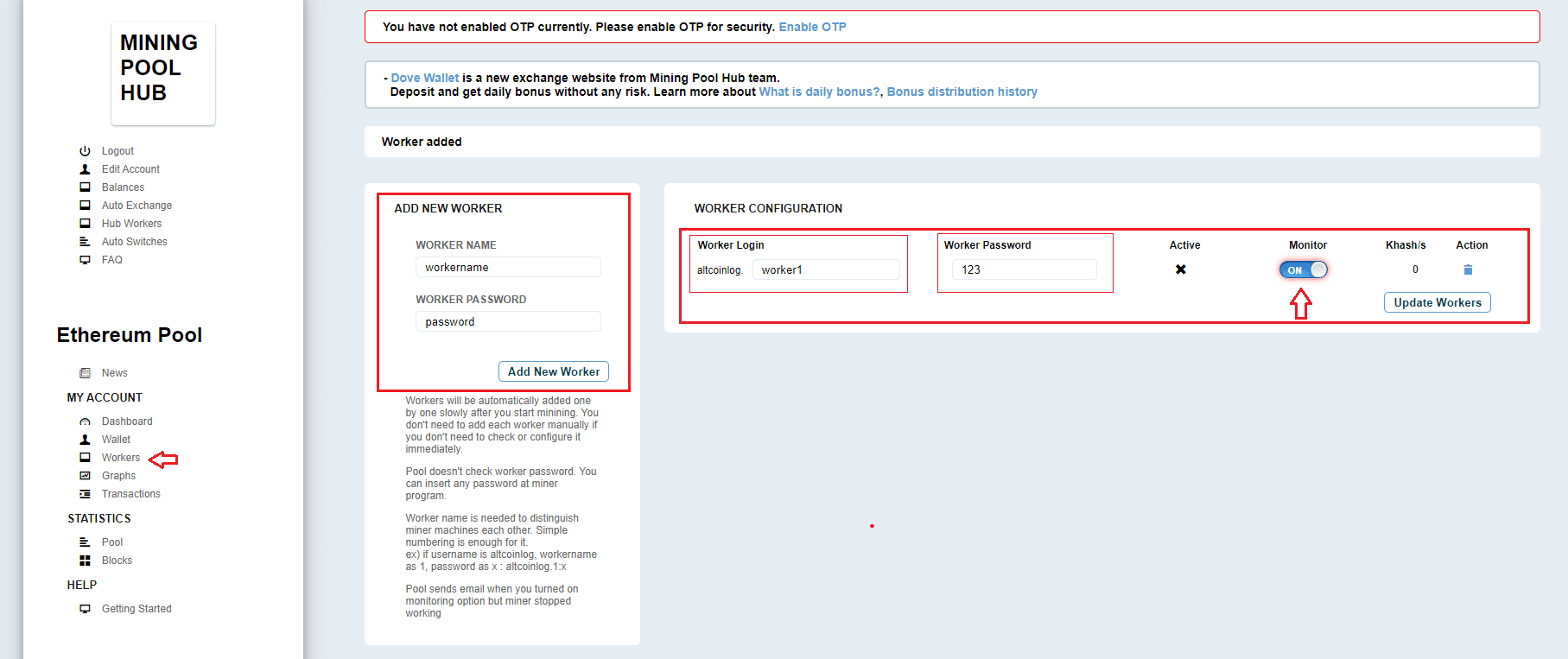Image resolution: width=1568 pixels, height=659 pixels.
Task: Click the Dashboard gauge icon
Action: 85,421
